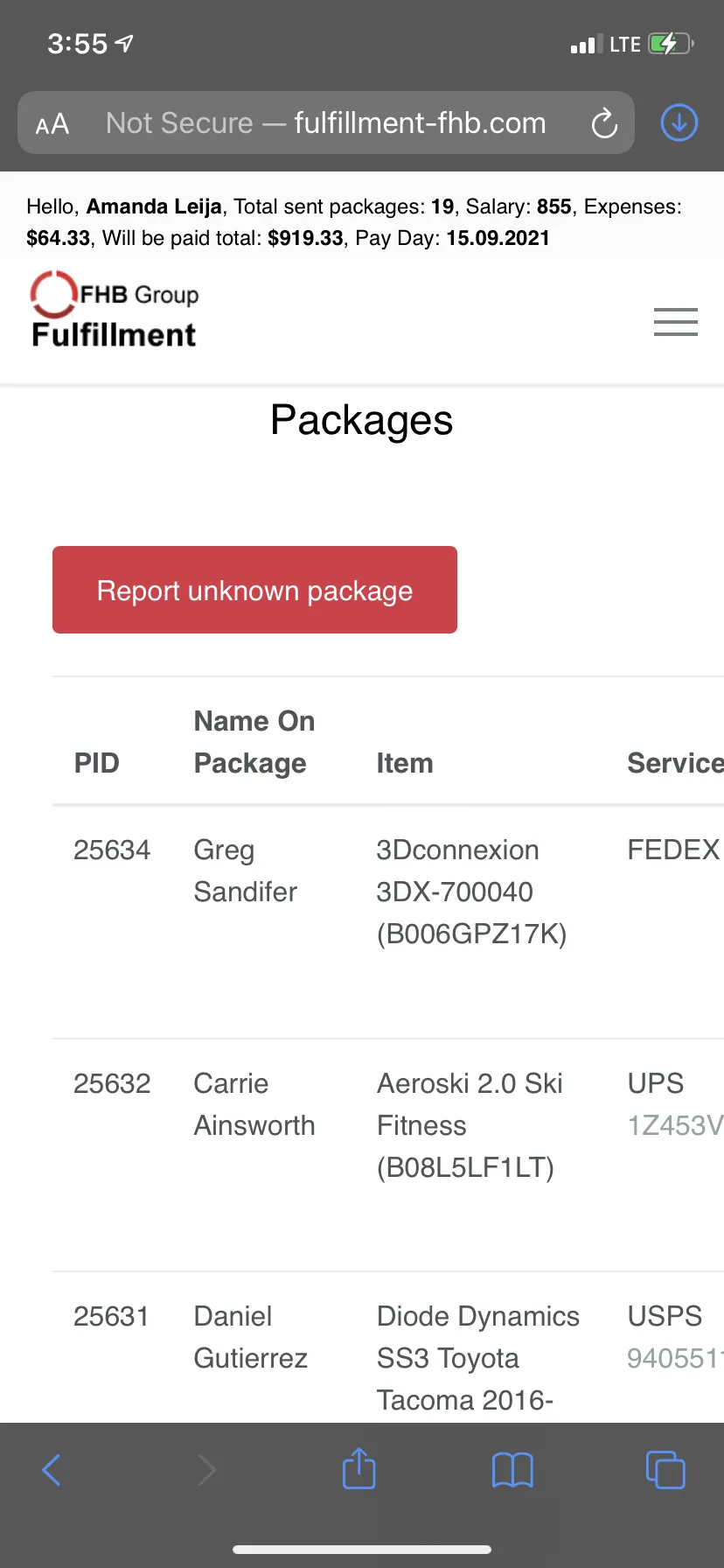
Task: Tap the Safari forward arrow
Action: [206, 1470]
